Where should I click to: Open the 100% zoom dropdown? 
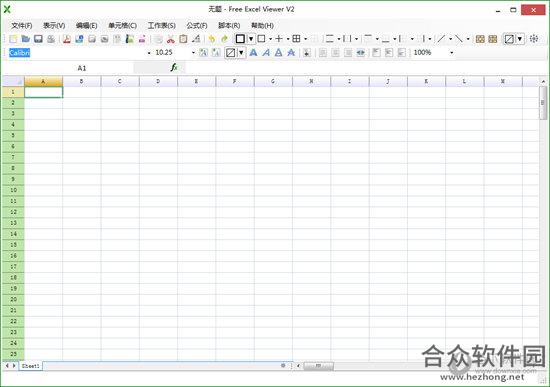pyautogui.click(x=452, y=53)
